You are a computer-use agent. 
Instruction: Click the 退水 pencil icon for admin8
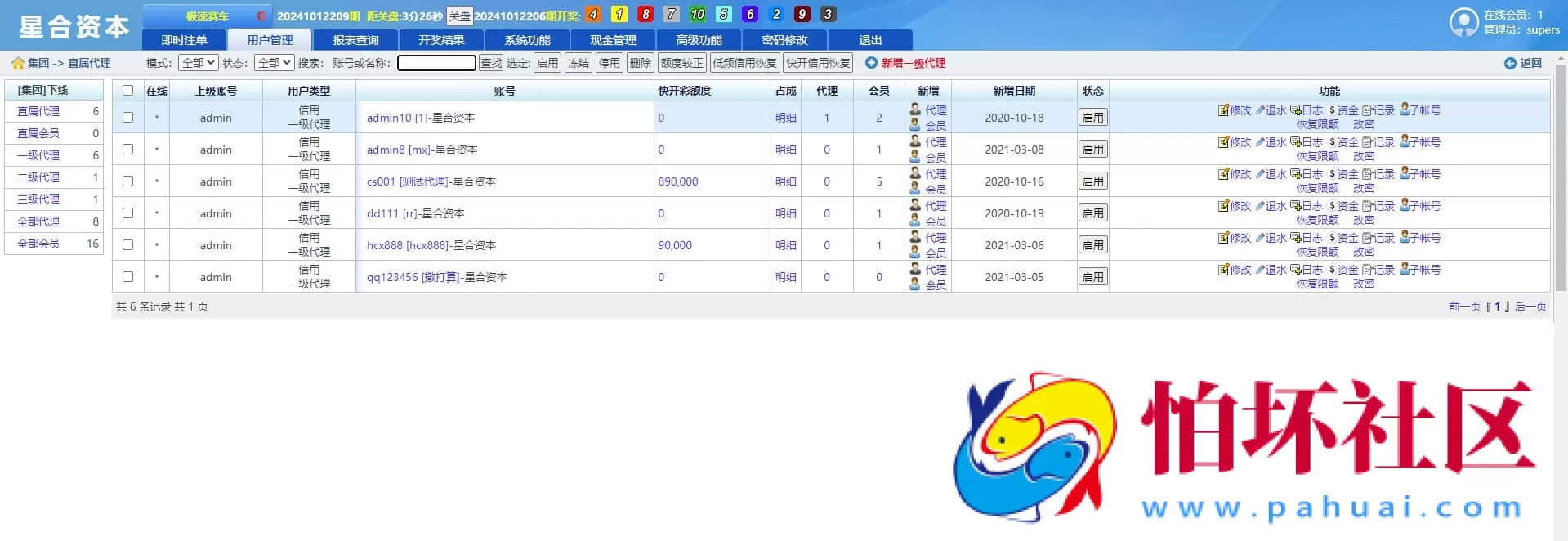[x=1260, y=142]
